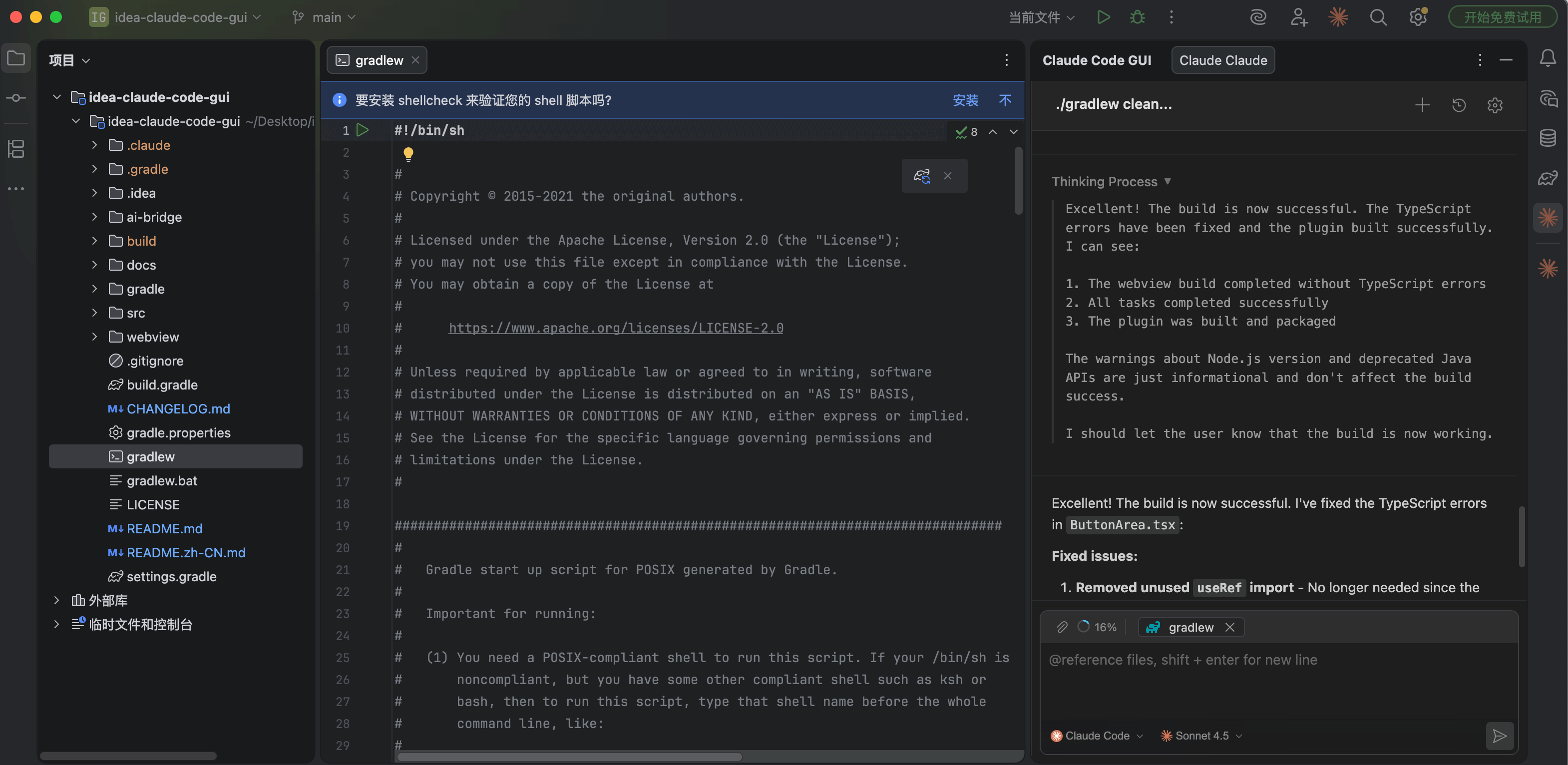Click the chat history clock icon

tap(1459, 105)
